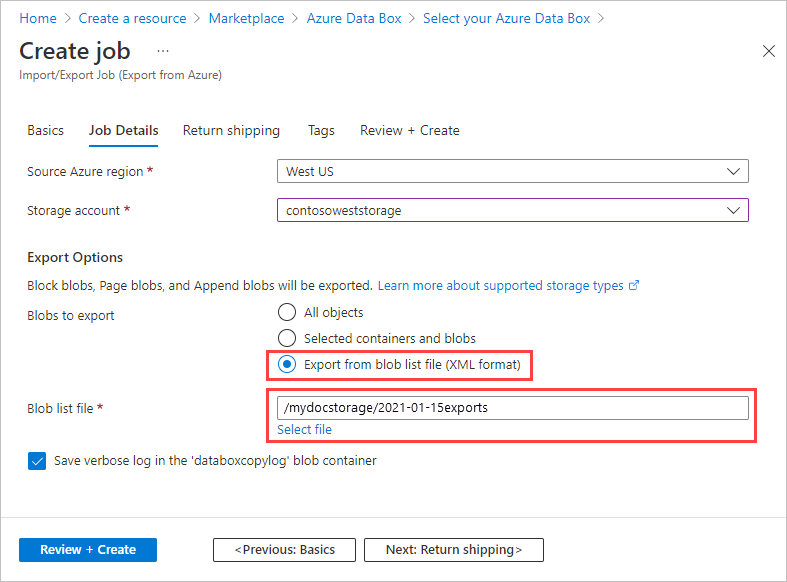
Task: Expand the Source Azure region dropdown
Action: [x=512, y=171]
